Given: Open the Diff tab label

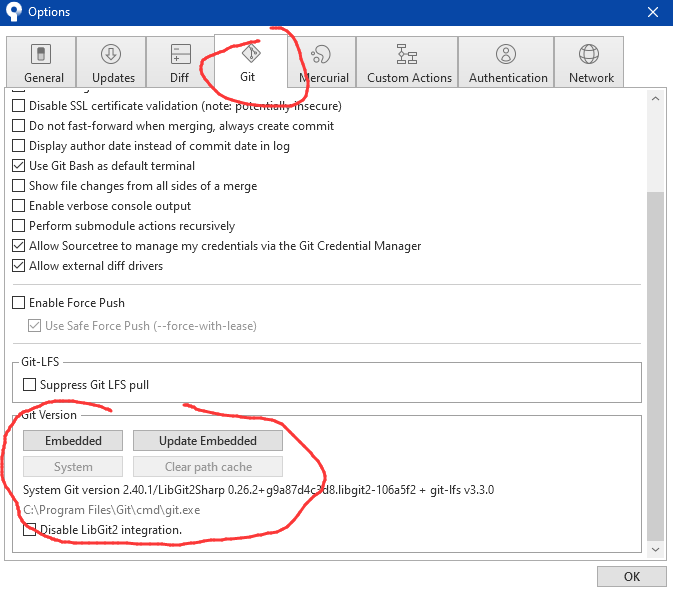Looking at the screenshot, I should pyautogui.click(x=179, y=78).
